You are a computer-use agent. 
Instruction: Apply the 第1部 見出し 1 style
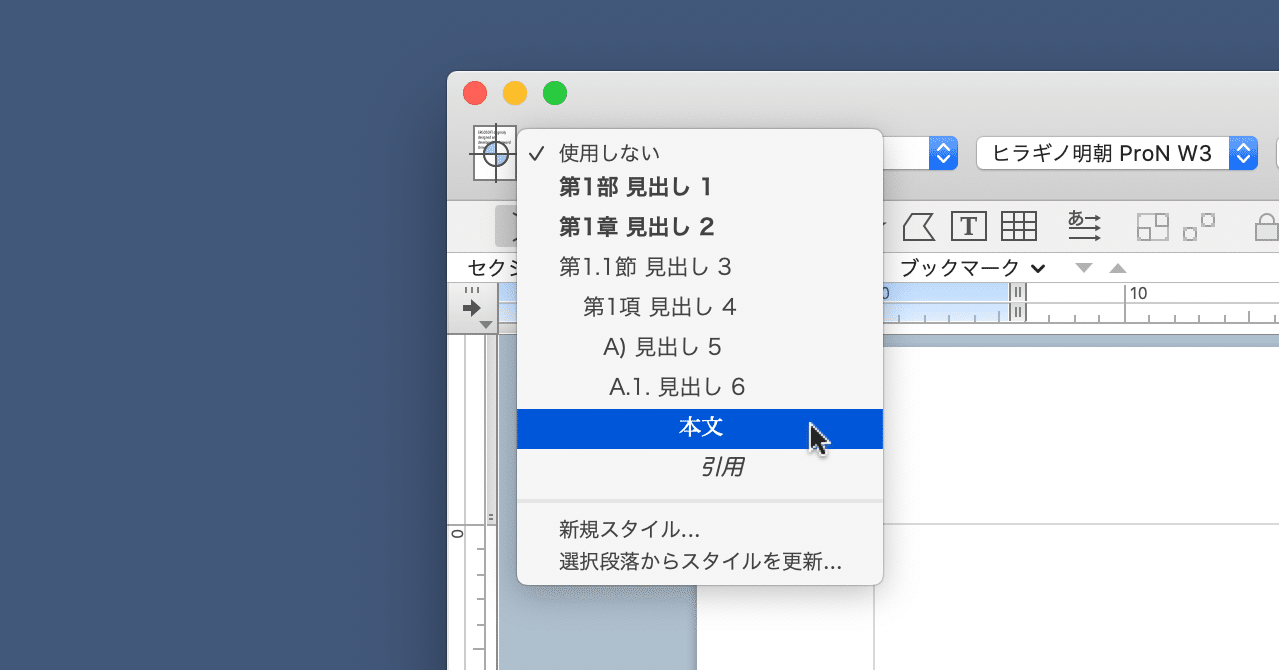coord(700,186)
